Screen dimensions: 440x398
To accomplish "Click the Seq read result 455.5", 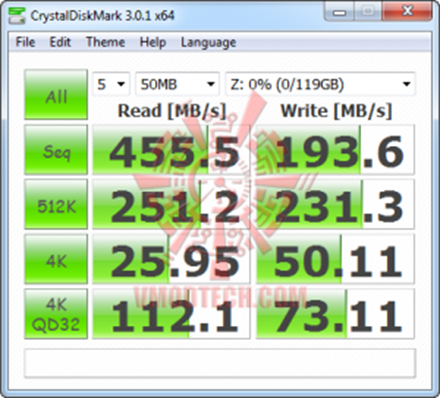I will tap(171, 150).
